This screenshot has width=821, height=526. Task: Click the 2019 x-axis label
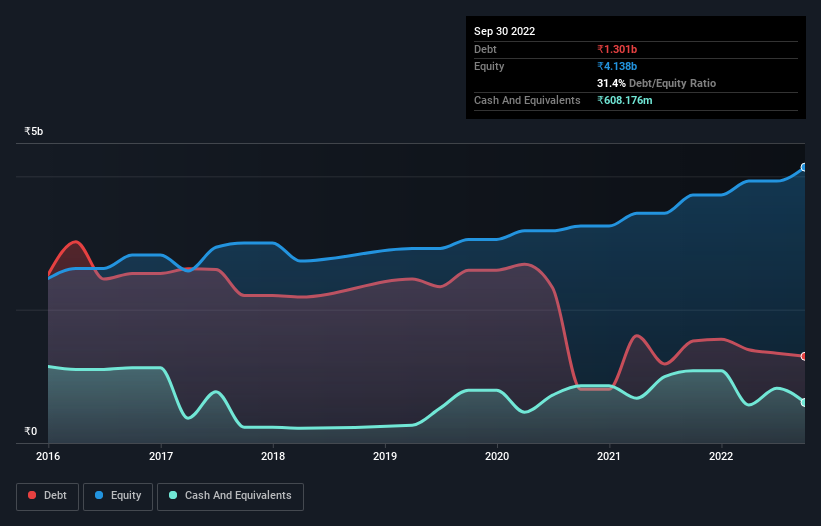pyautogui.click(x=385, y=456)
